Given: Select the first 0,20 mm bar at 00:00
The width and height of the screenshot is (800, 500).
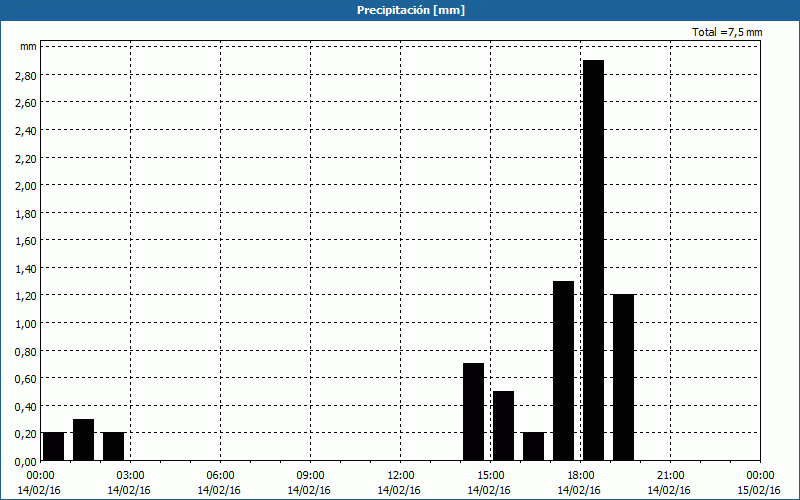Looking at the screenshot, I should (x=54, y=446).
